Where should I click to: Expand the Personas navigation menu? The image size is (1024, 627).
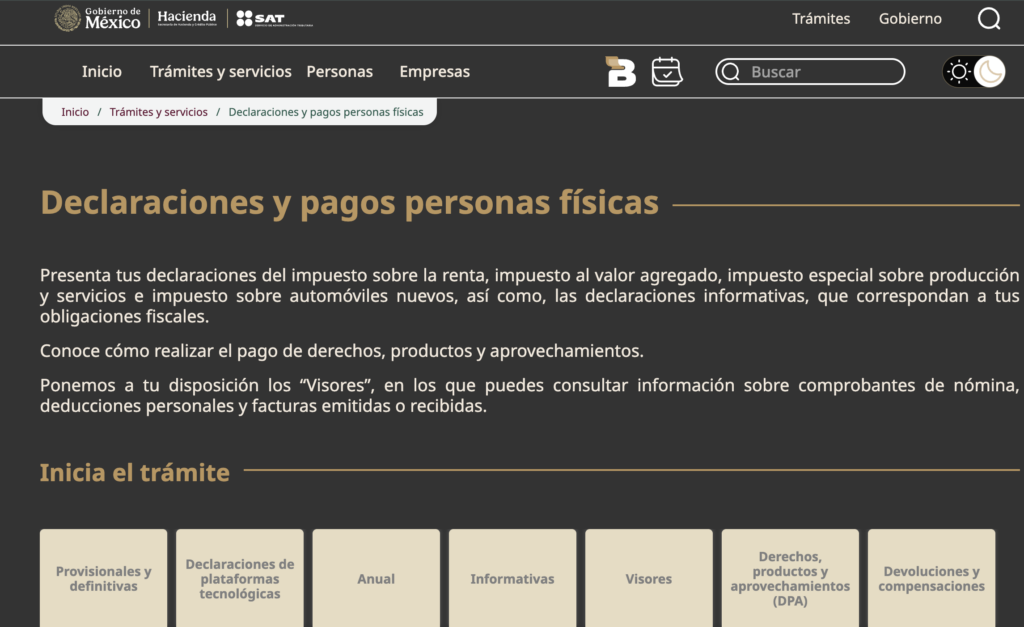click(x=339, y=72)
